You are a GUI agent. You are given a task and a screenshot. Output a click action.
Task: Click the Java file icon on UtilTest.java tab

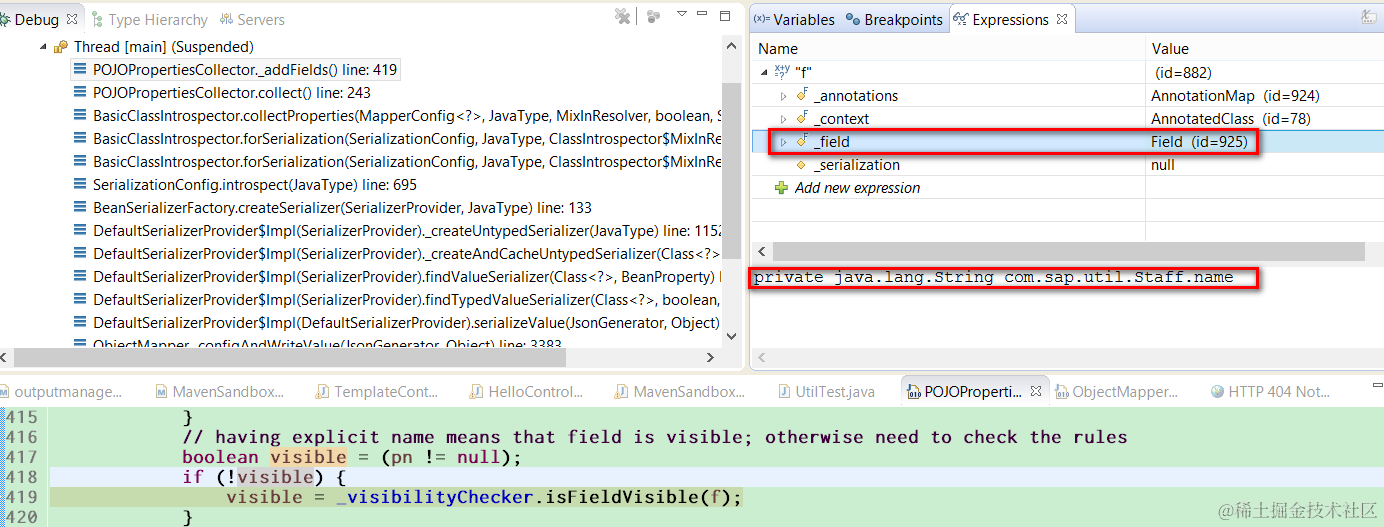coord(785,392)
